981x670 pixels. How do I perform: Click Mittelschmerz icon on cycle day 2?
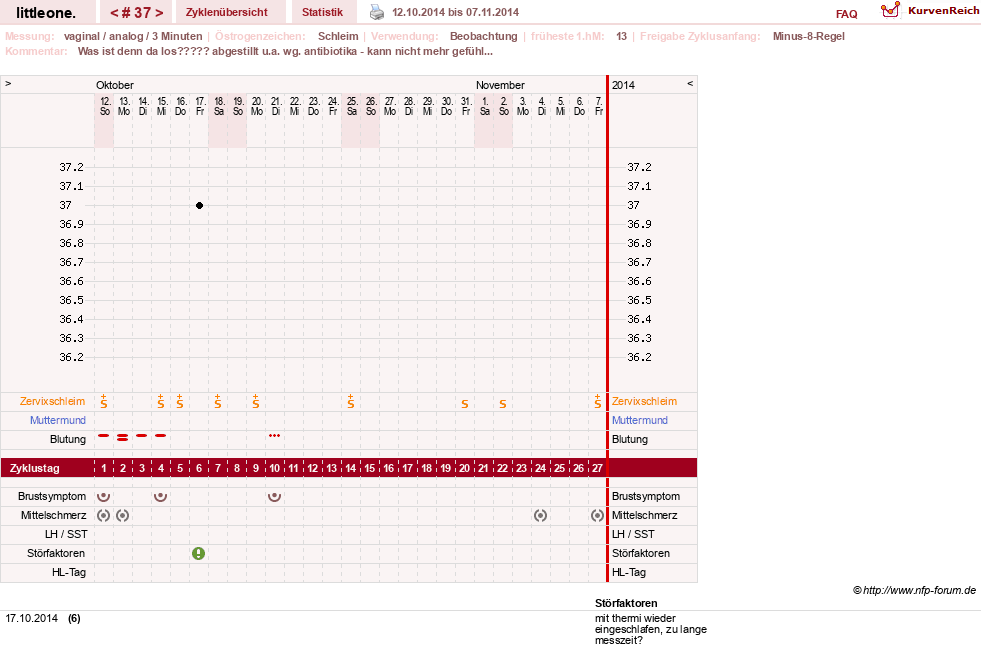point(123,515)
